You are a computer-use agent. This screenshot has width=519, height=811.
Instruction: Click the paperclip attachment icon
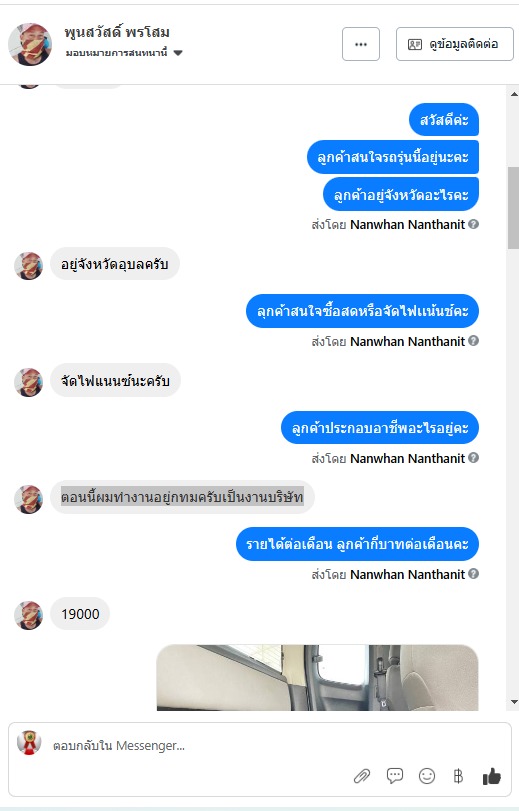(x=362, y=776)
